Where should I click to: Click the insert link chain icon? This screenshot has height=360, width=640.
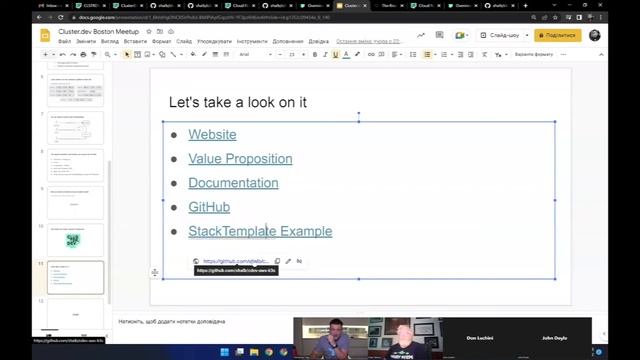tap(371, 54)
